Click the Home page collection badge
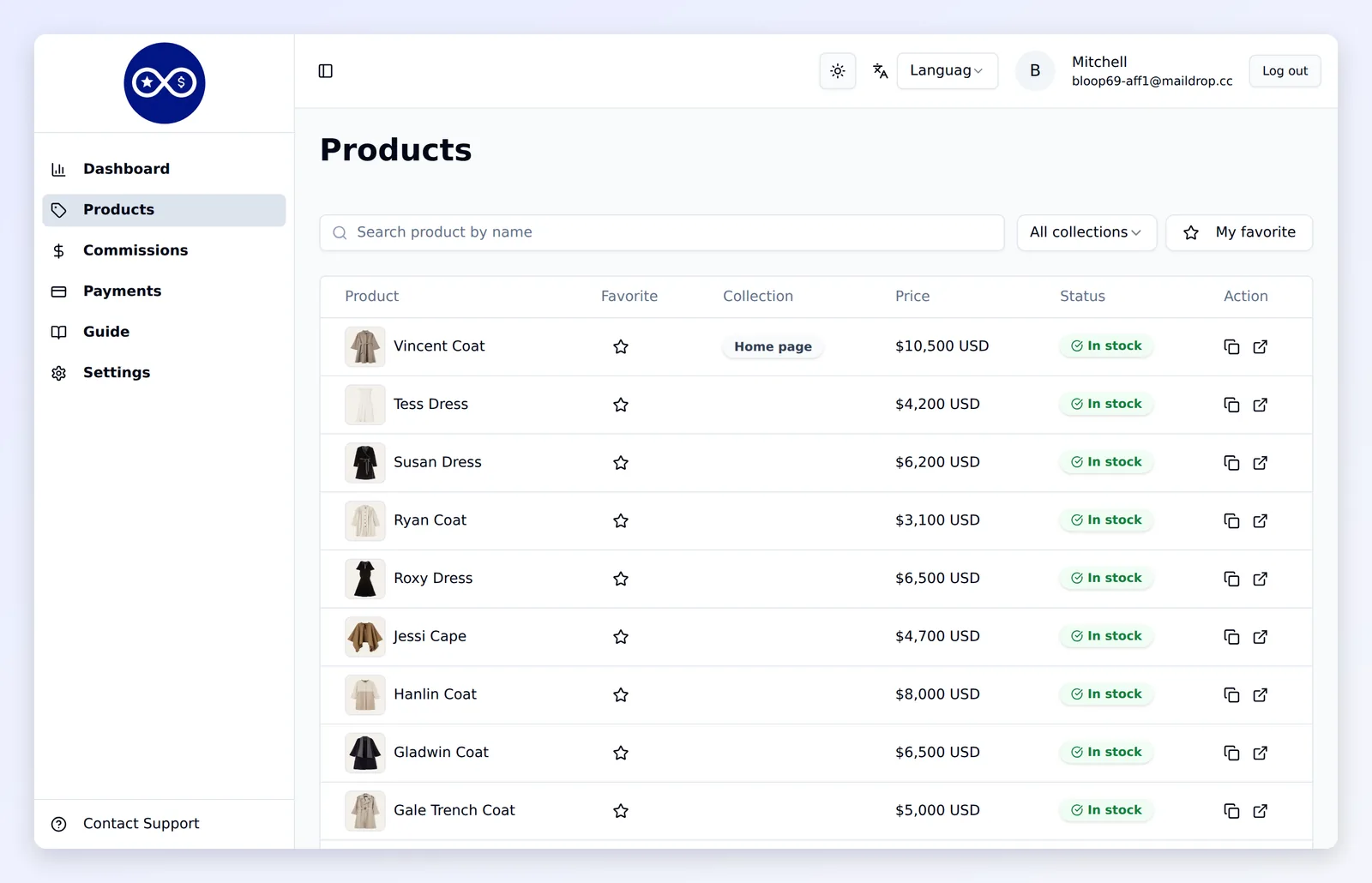This screenshot has width=1372, height=883. 773,346
